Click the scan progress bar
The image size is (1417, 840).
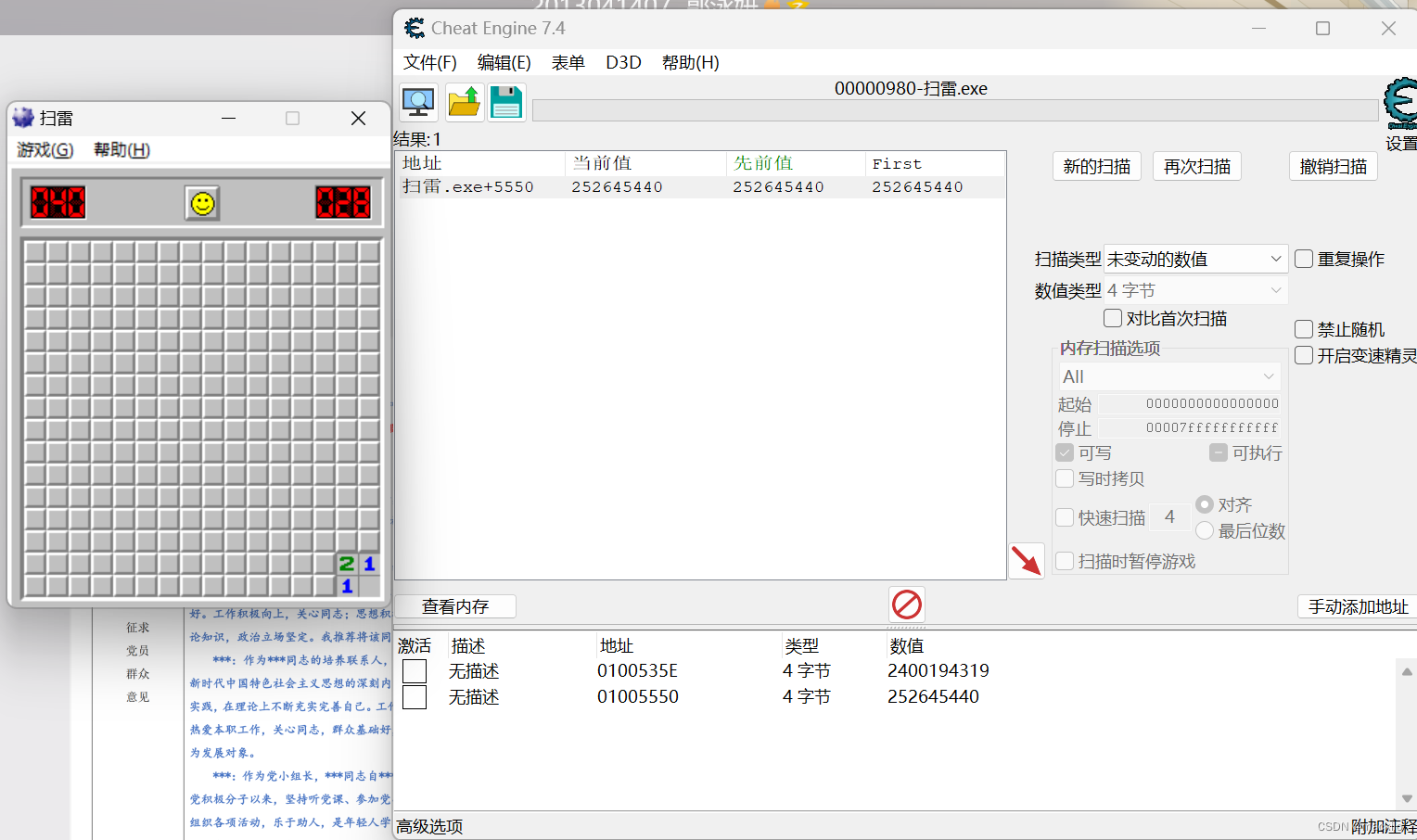point(955,110)
